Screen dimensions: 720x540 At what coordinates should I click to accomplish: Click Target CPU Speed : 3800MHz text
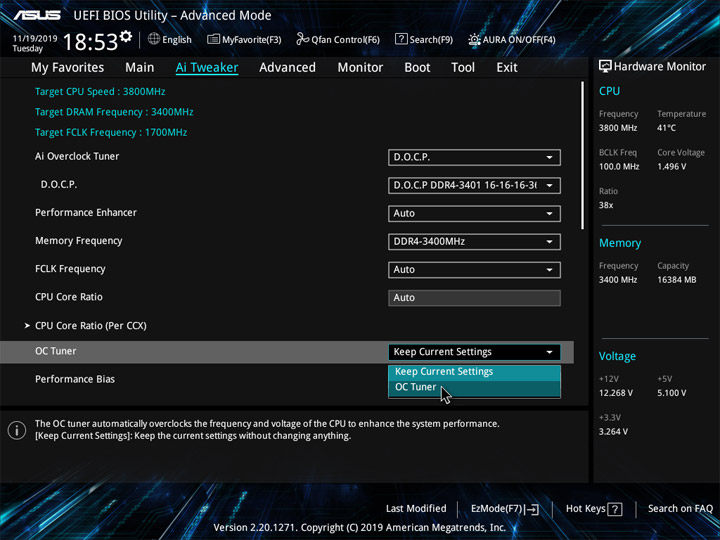click(100, 91)
